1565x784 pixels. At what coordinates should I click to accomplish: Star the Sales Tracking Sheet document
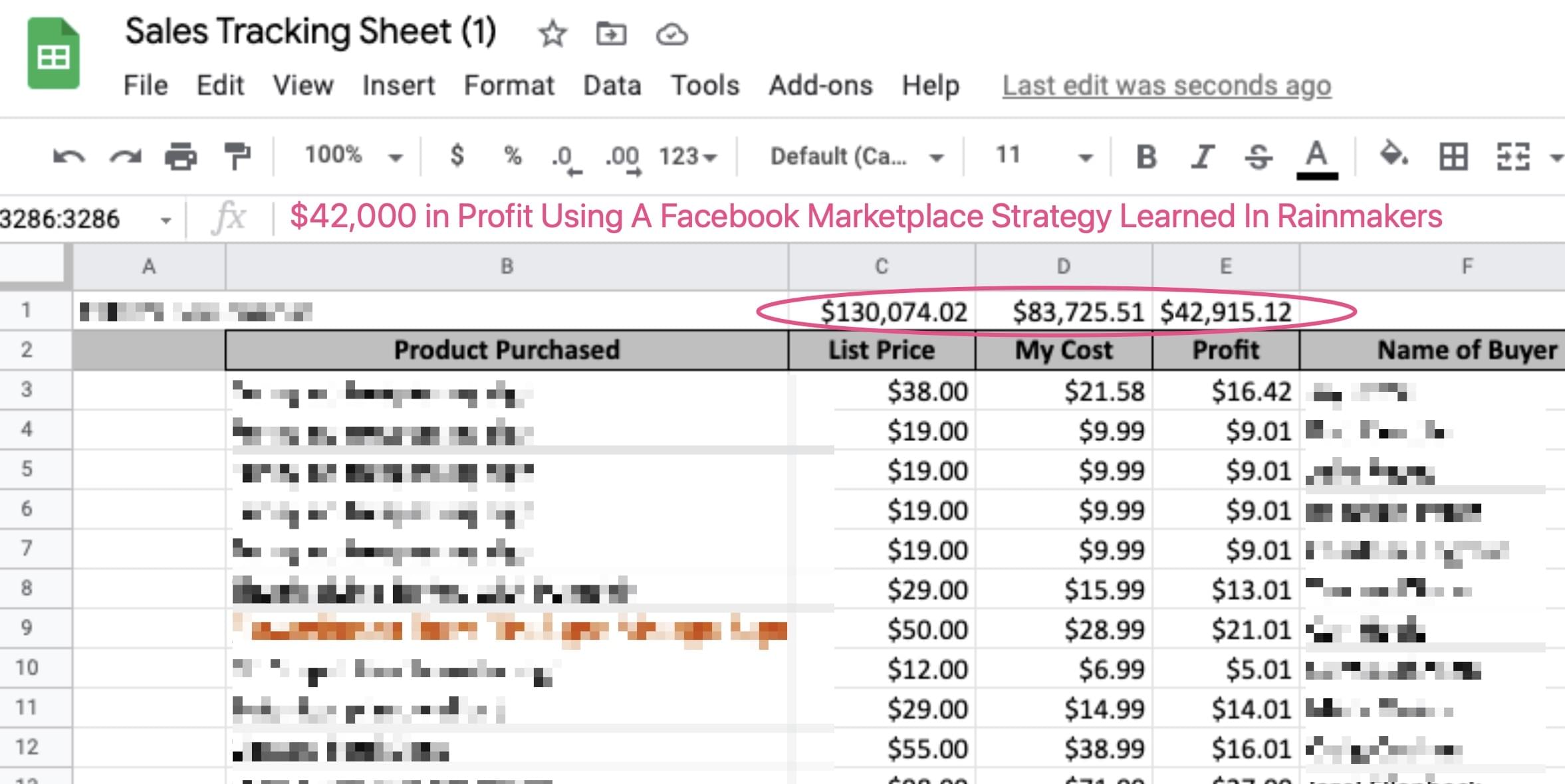click(x=552, y=33)
